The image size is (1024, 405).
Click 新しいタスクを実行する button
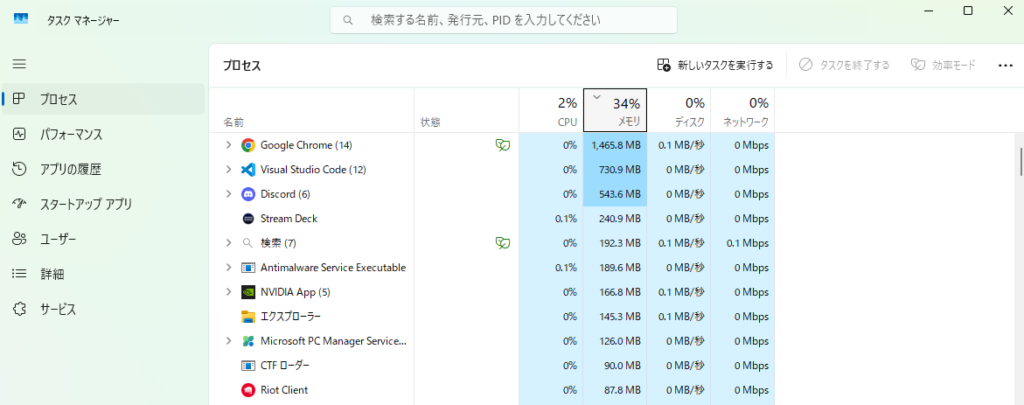coord(715,65)
